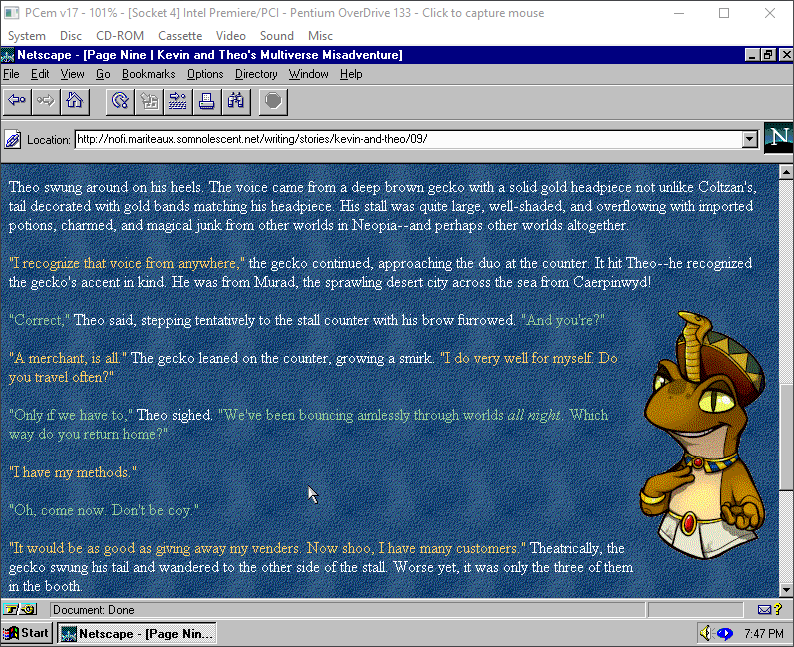
Task: Click the Load Images toolbar icon
Action: (x=149, y=100)
